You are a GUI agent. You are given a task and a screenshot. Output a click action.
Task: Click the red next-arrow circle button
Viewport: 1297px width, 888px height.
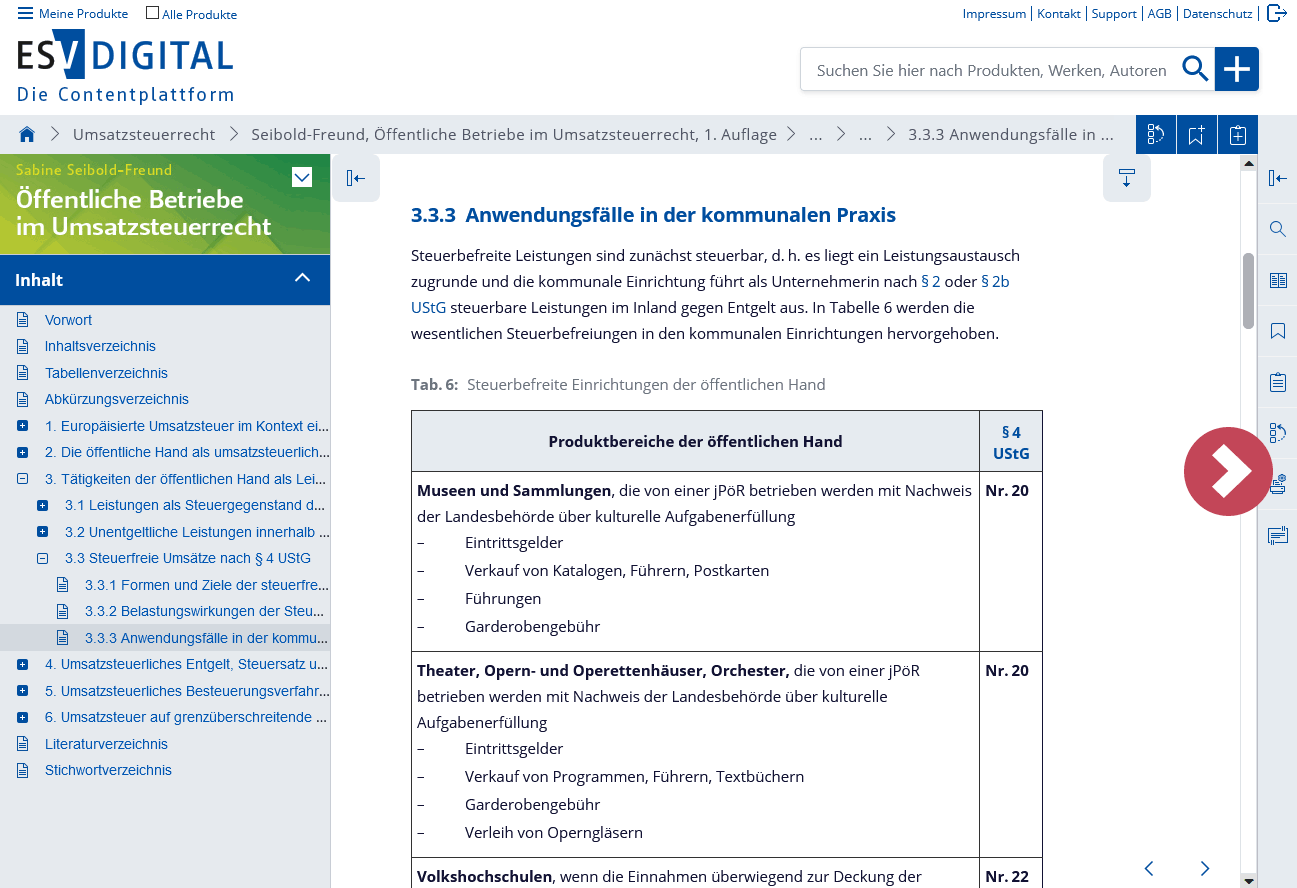click(1228, 472)
